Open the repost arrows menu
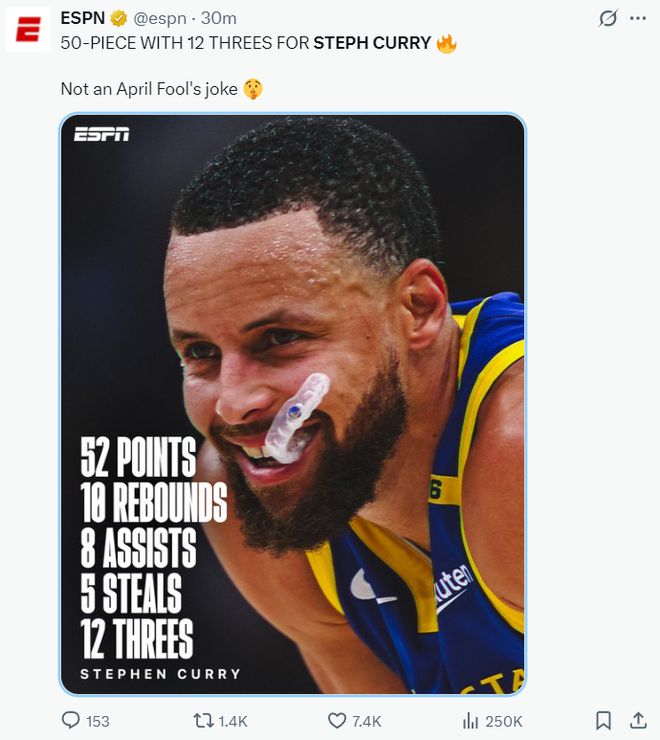The width and height of the screenshot is (660, 740). point(203,721)
